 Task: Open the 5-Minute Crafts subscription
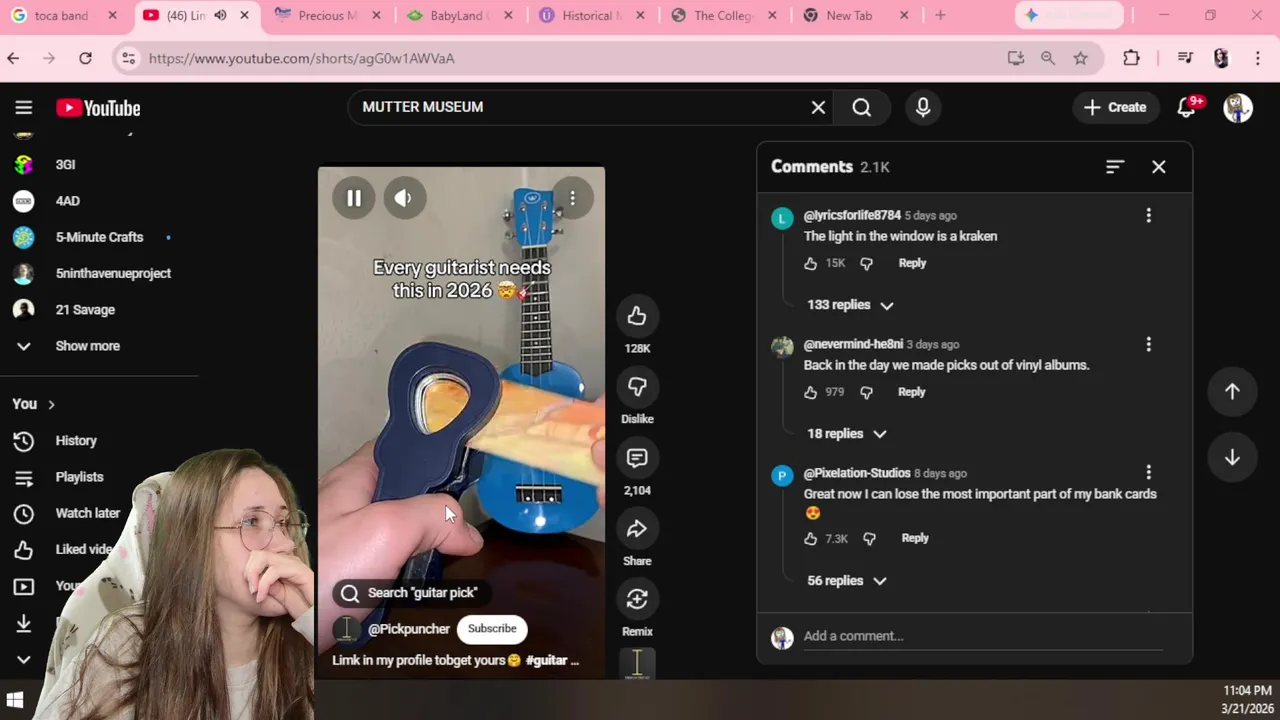tap(100, 237)
